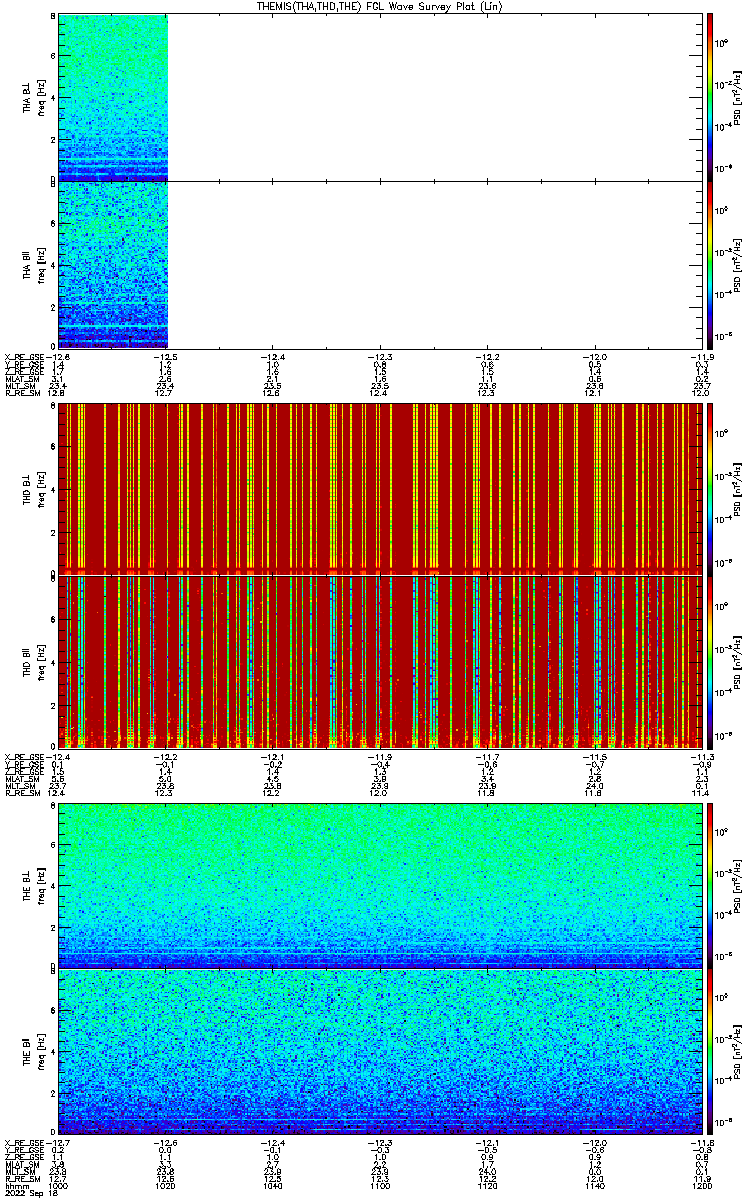Click the 1040 time tick label
750x1200 pixels.
pos(273,1185)
